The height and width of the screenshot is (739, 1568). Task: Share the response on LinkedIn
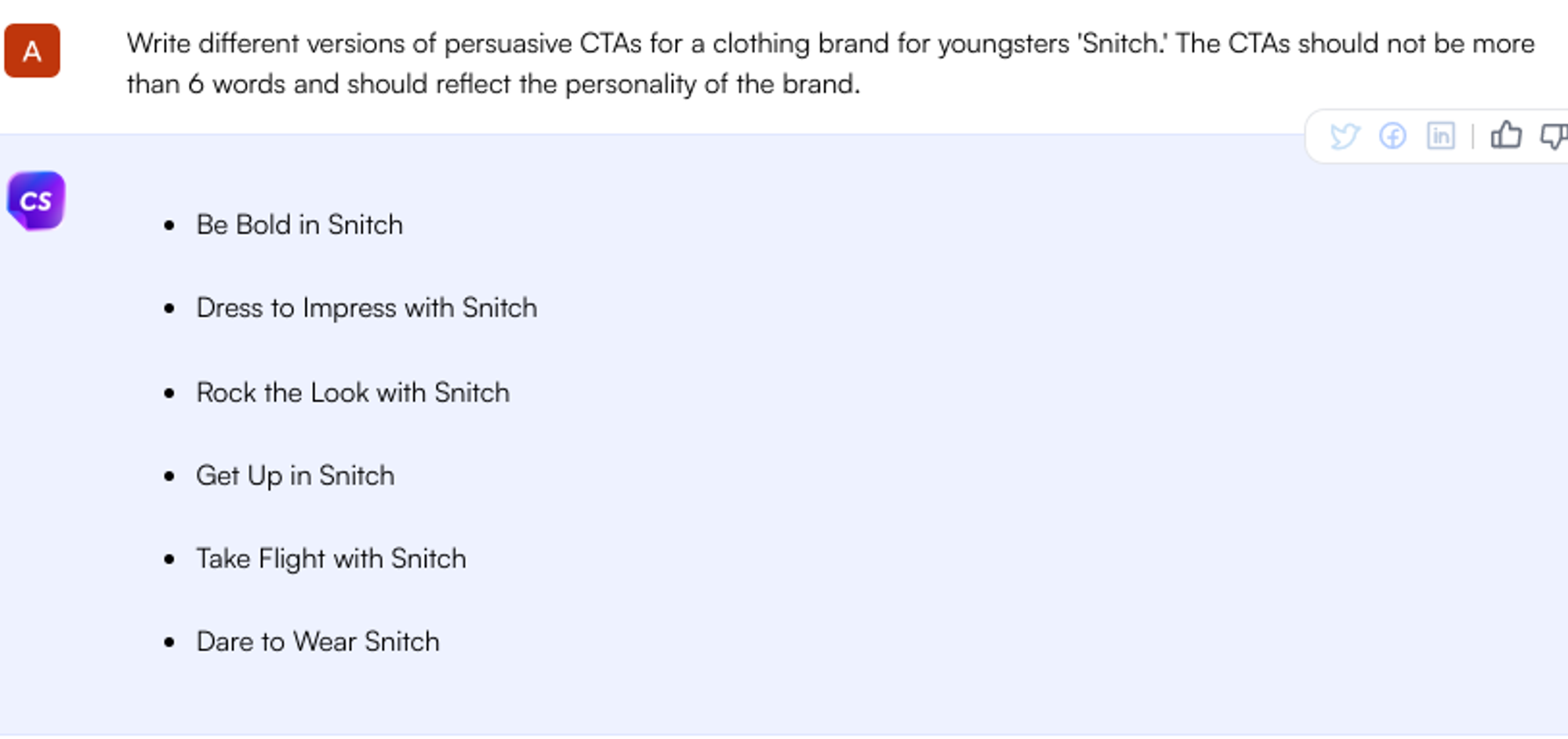1441,137
